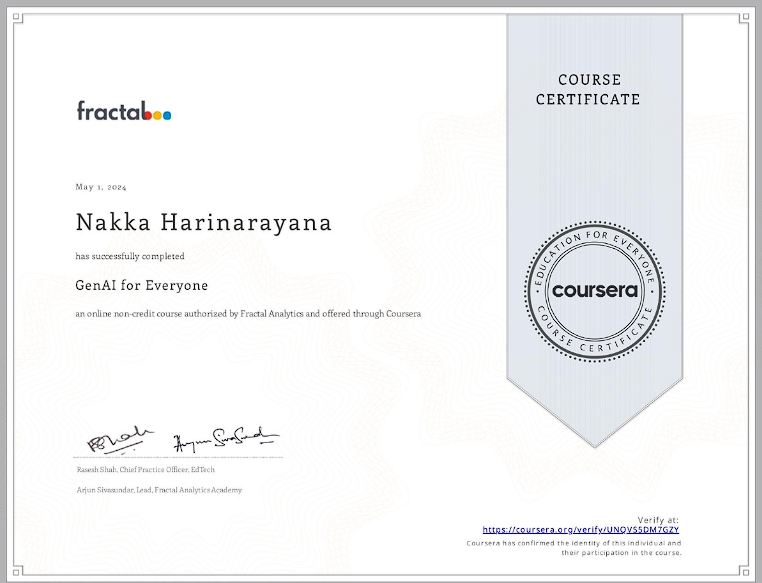Click Arjun Sivasundar's signature
This screenshot has width=762, height=583.
click(226, 439)
